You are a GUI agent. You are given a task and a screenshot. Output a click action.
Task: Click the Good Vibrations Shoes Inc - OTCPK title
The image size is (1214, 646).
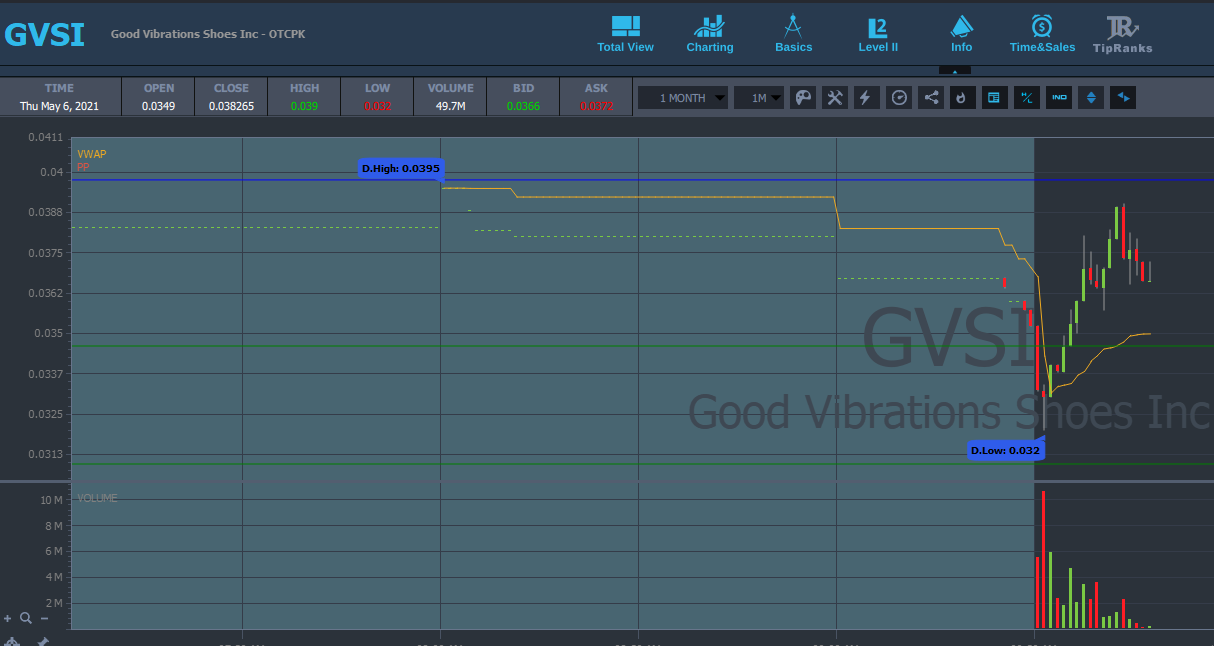[208, 34]
